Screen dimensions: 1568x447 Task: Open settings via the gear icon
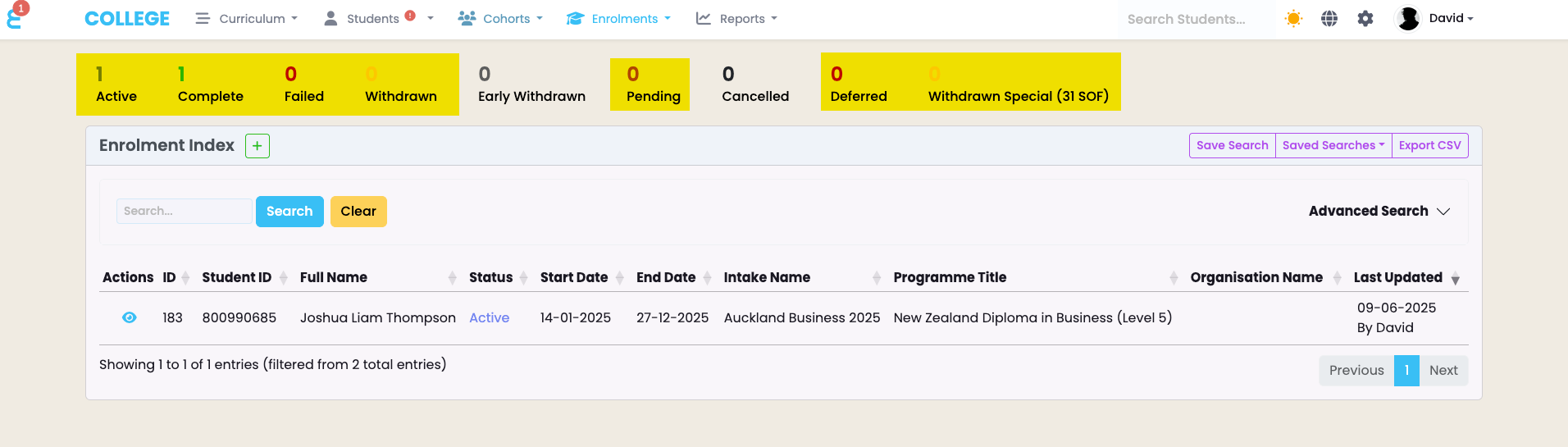click(1365, 19)
